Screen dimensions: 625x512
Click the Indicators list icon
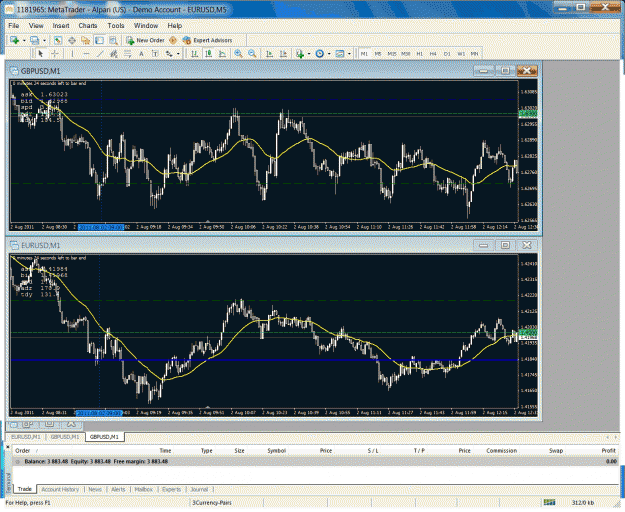point(300,54)
